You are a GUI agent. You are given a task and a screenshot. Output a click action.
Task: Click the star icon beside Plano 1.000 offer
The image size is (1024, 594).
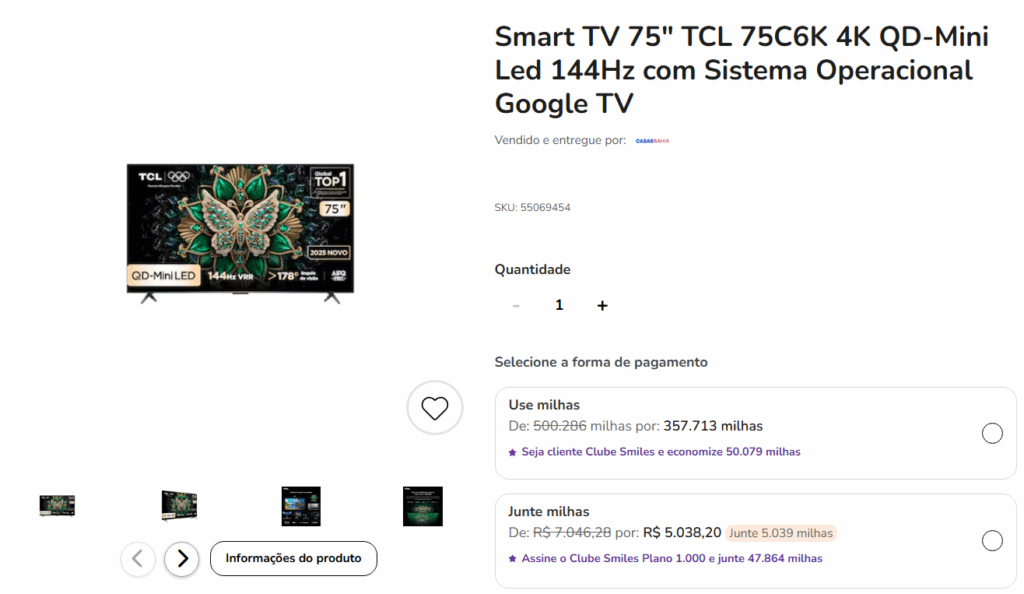pos(513,559)
